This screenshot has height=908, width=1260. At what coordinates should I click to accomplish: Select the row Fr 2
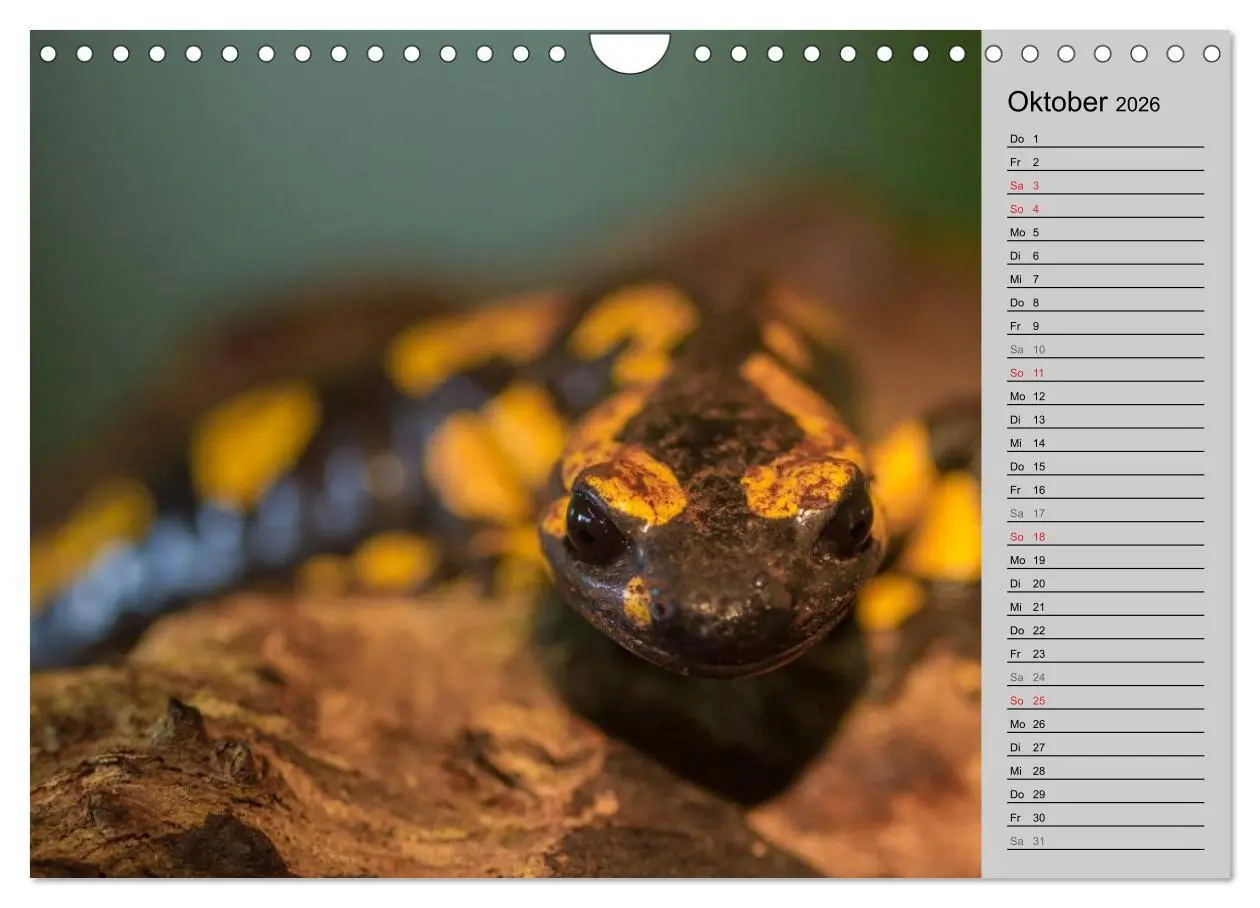click(x=1105, y=162)
